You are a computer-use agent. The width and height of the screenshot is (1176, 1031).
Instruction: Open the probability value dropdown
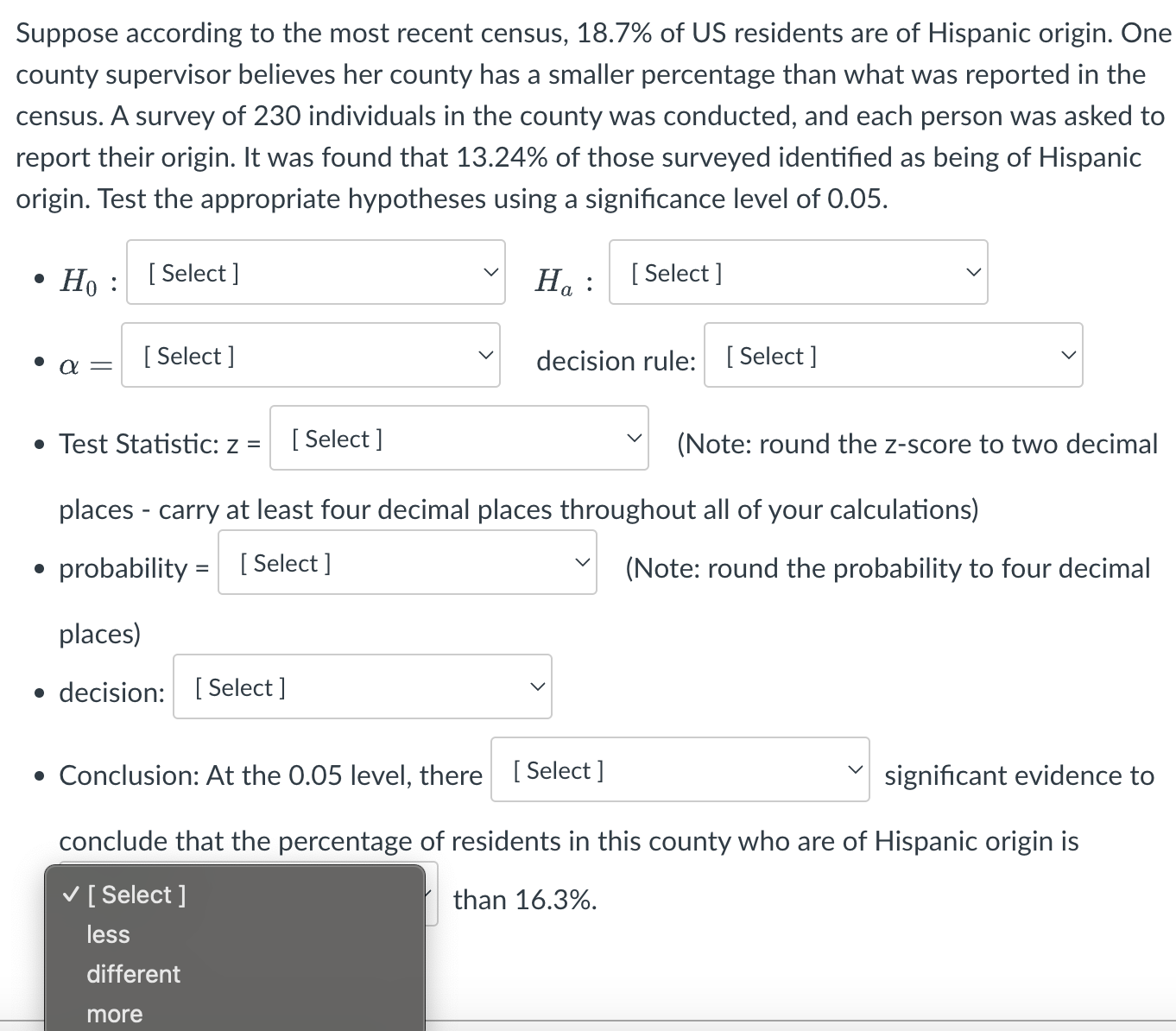click(407, 562)
